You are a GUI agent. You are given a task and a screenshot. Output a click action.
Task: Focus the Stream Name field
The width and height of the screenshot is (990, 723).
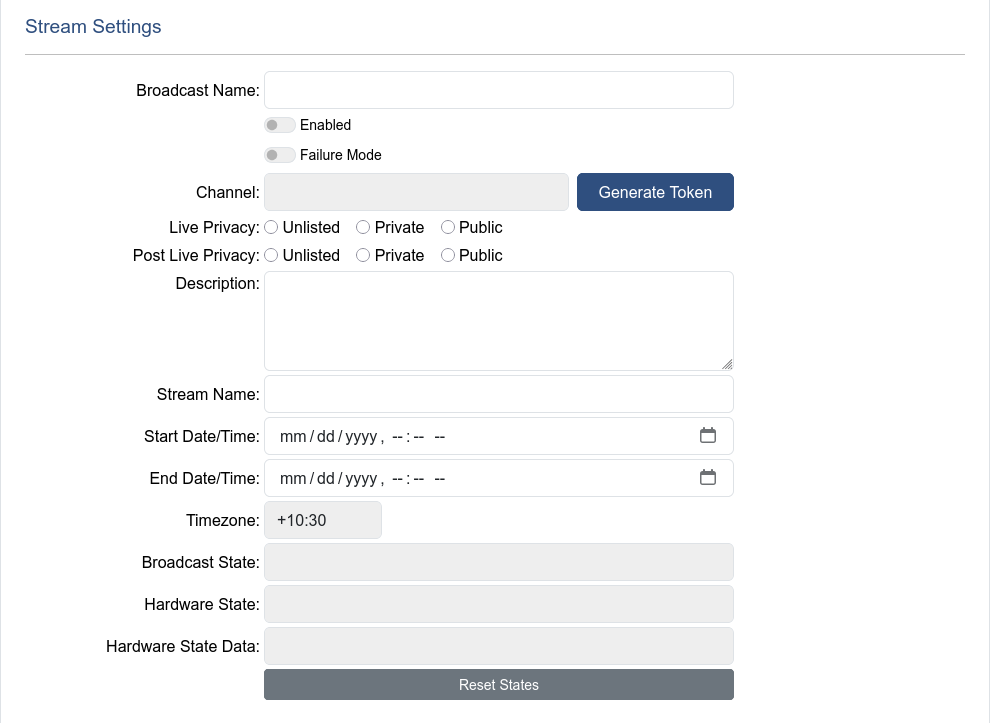pos(498,394)
